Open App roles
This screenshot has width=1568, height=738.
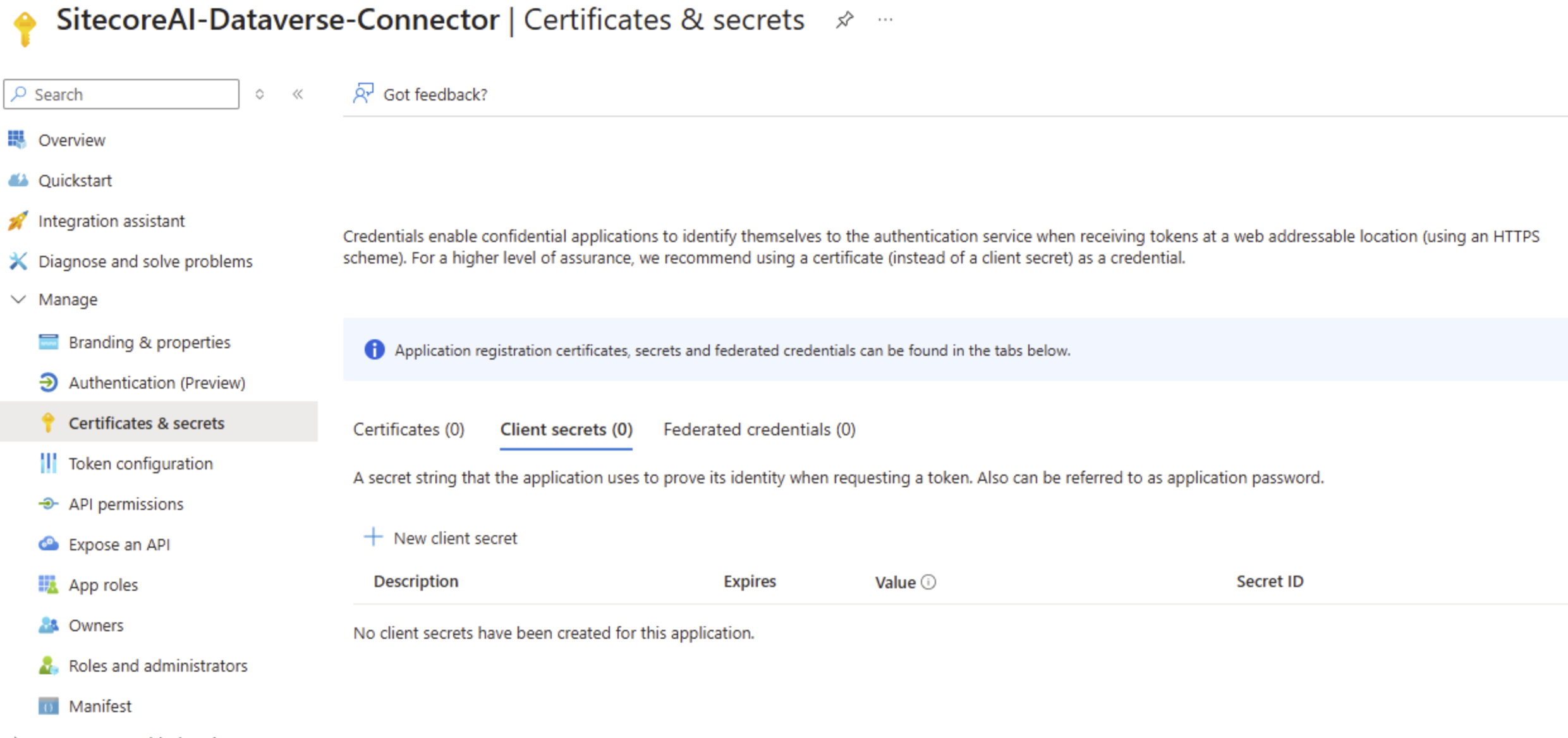[x=103, y=584]
